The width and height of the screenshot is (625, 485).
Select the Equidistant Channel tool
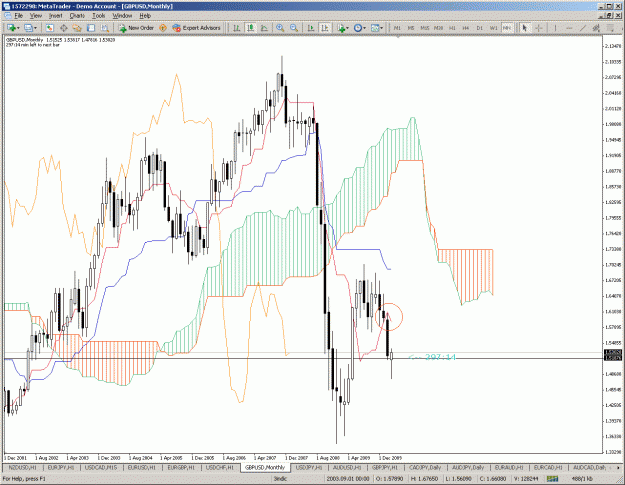[x=596, y=28]
